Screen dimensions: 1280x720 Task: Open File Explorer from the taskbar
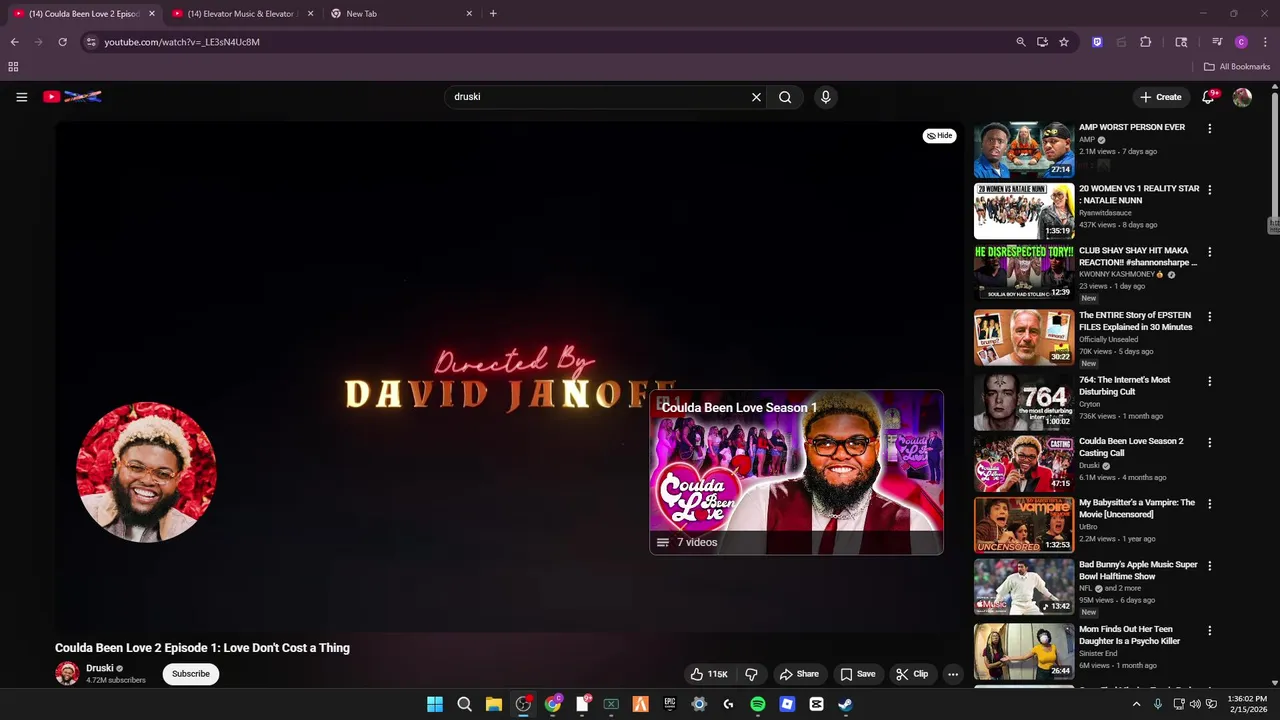pyautogui.click(x=494, y=704)
